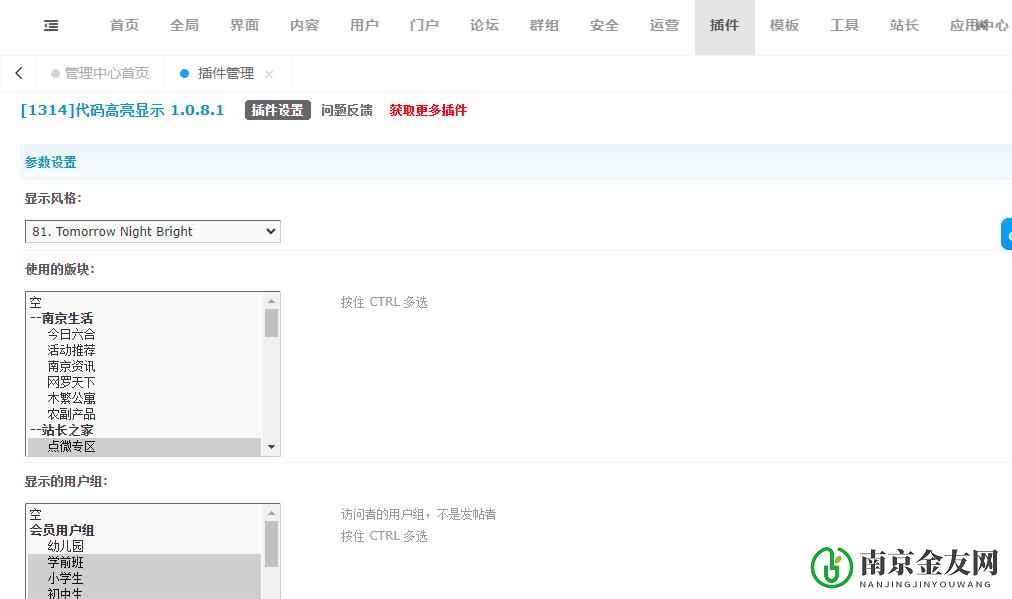Viewport: 1012px width, 599px height.
Task: Open the 插件 section in top menu
Action: coord(724,25)
